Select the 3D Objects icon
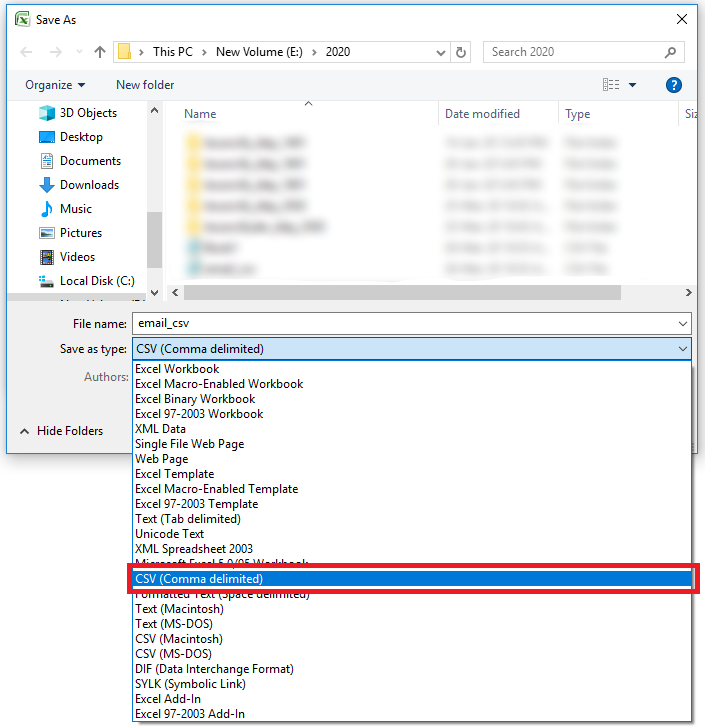 (x=47, y=113)
